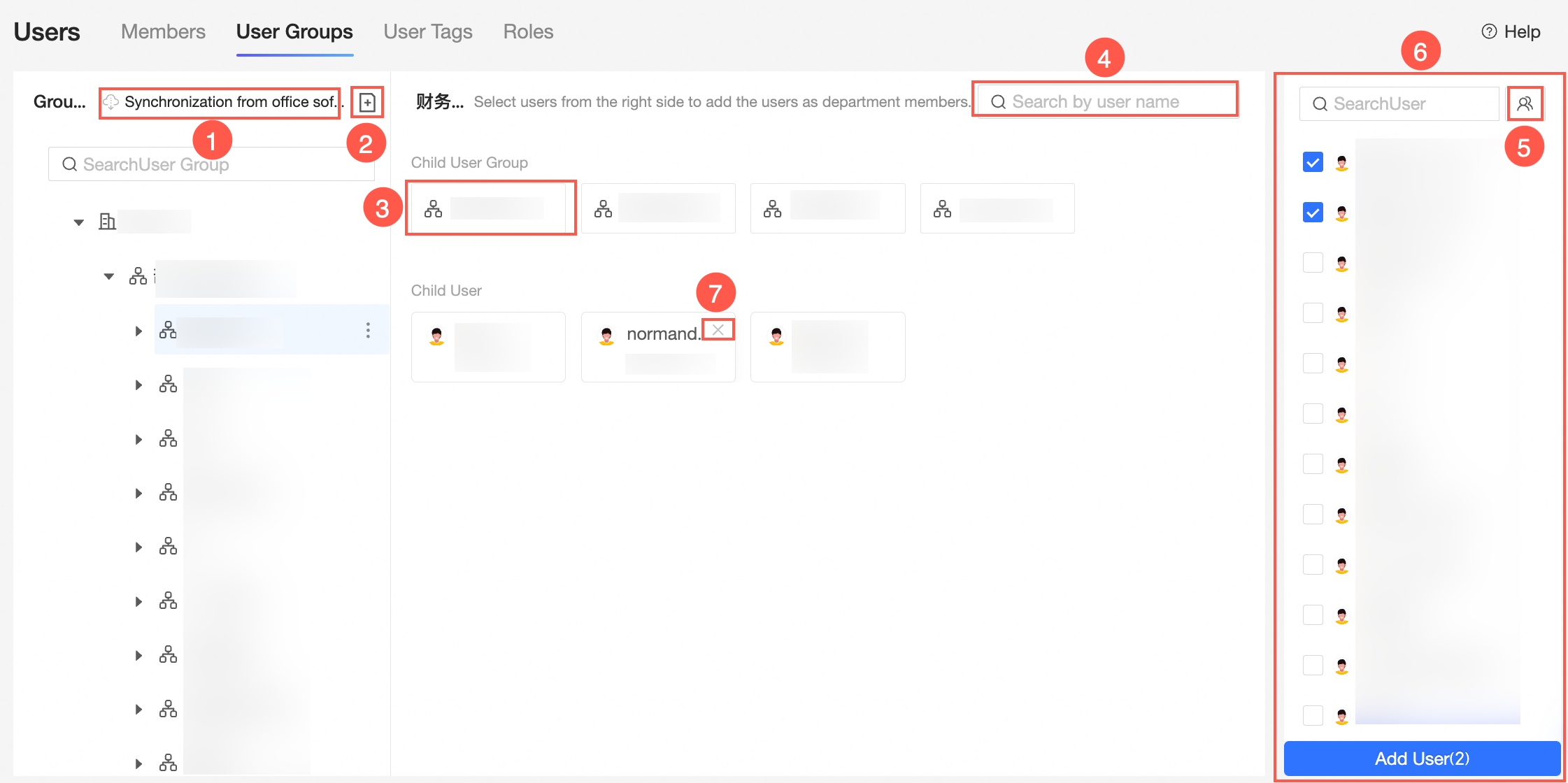Open the User Tags tab

click(x=428, y=31)
